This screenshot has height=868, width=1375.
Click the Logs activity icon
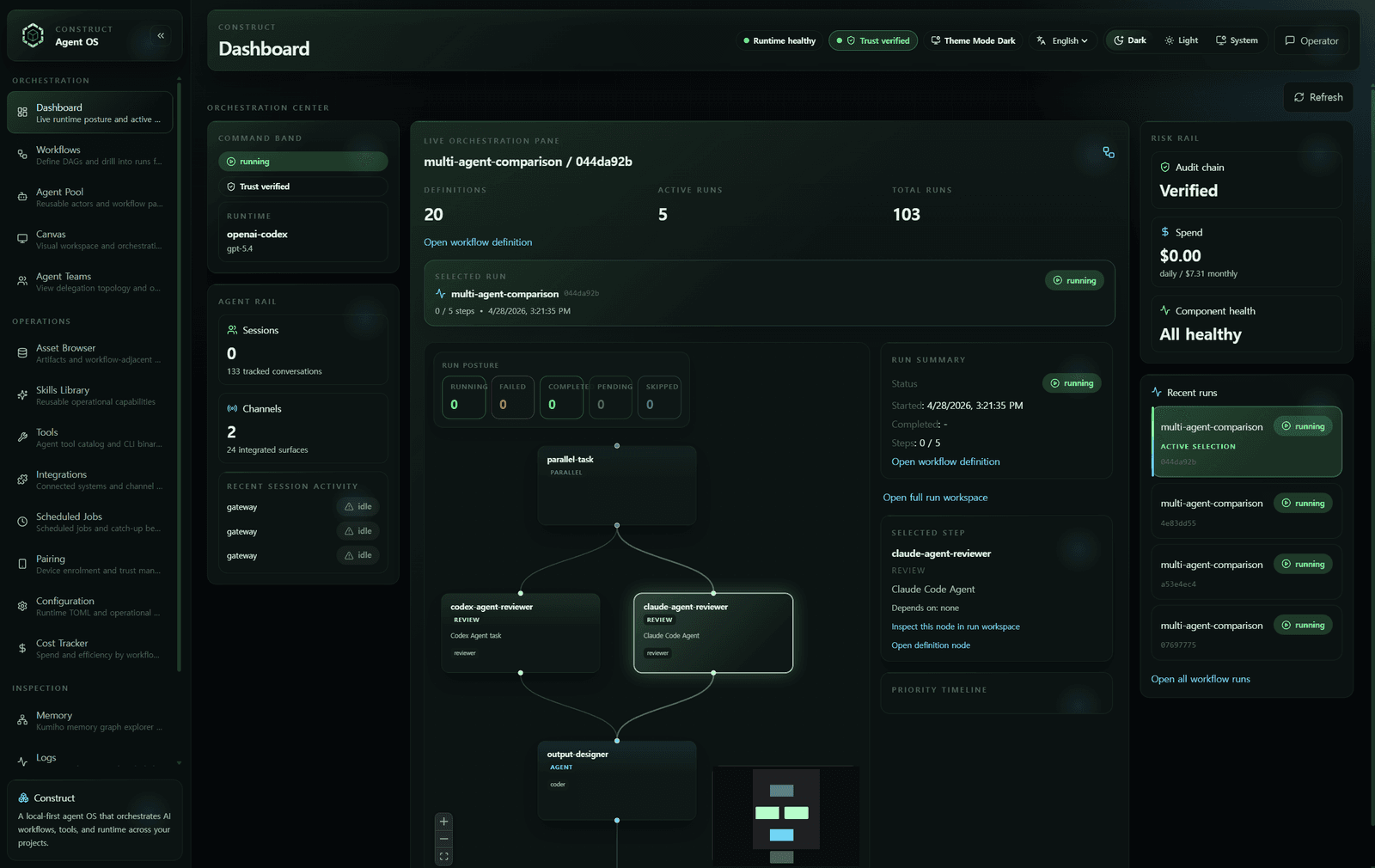click(22, 761)
